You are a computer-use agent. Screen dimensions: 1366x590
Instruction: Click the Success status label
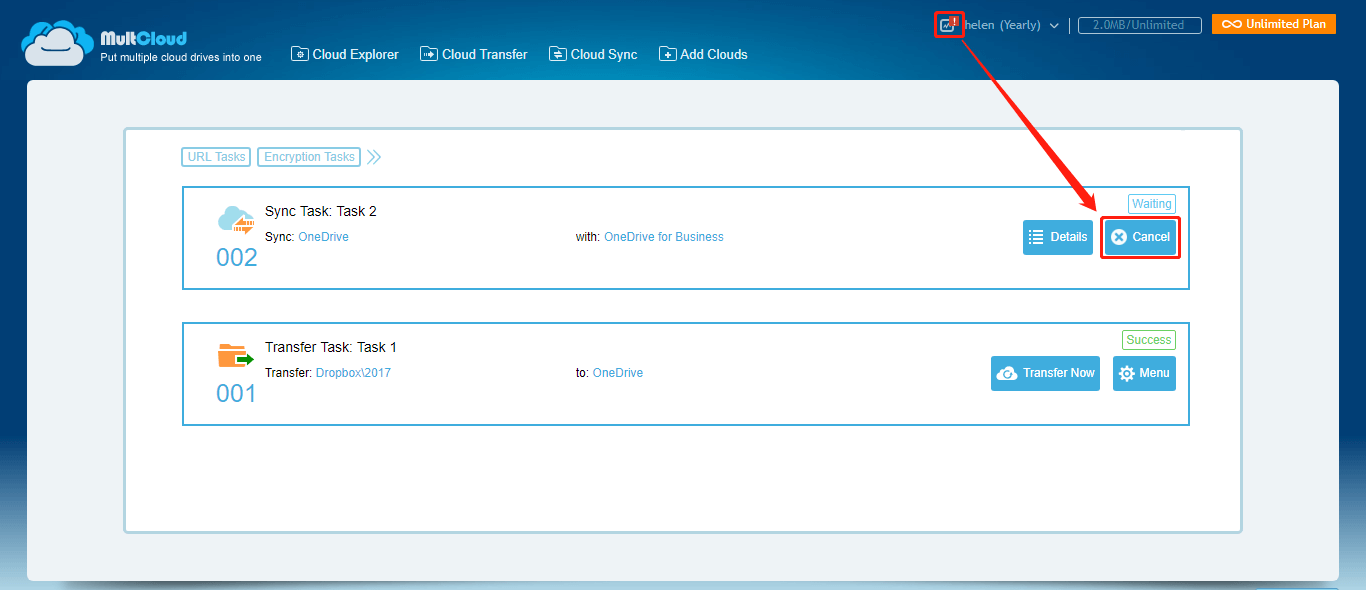1148,340
